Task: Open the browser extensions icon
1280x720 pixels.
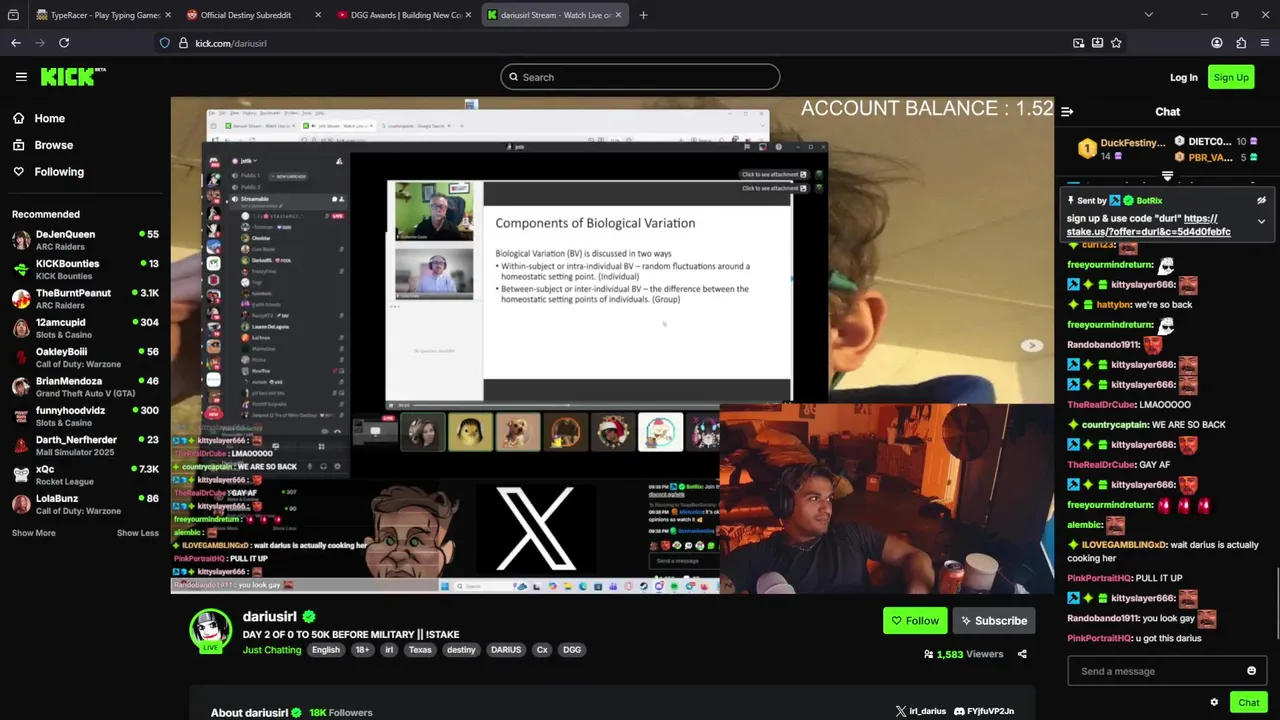Action: [x=1241, y=43]
